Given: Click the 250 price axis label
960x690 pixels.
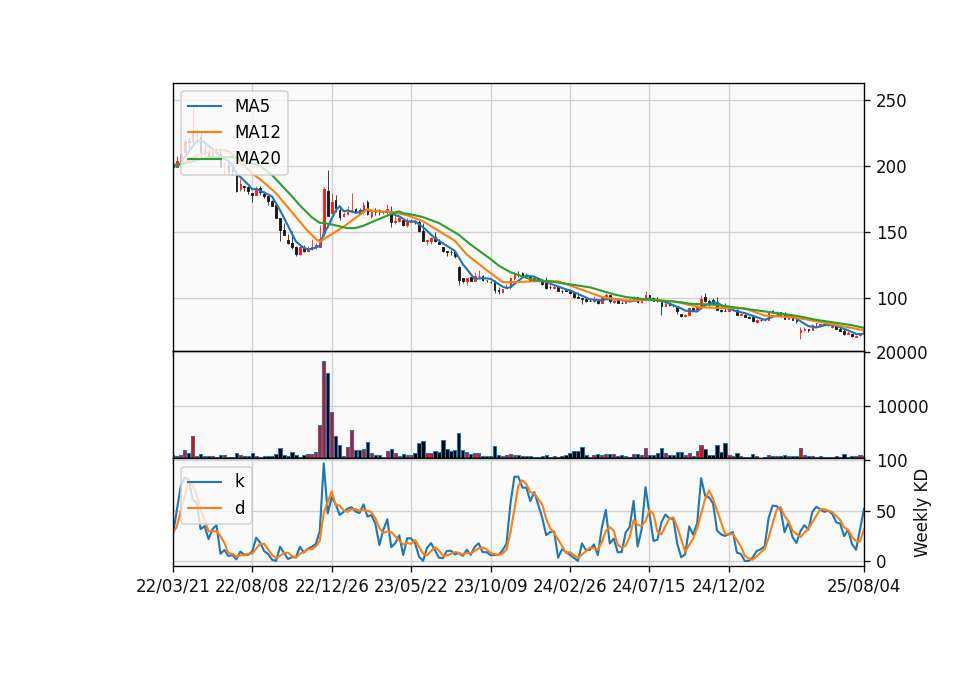Looking at the screenshot, I should (891, 101).
